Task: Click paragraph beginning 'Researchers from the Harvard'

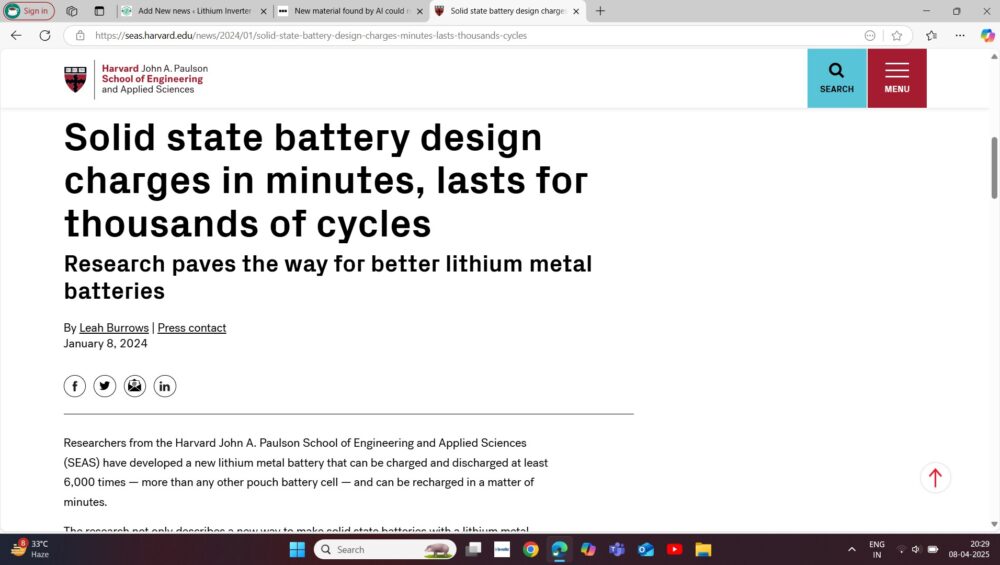Action: coord(305,472)
